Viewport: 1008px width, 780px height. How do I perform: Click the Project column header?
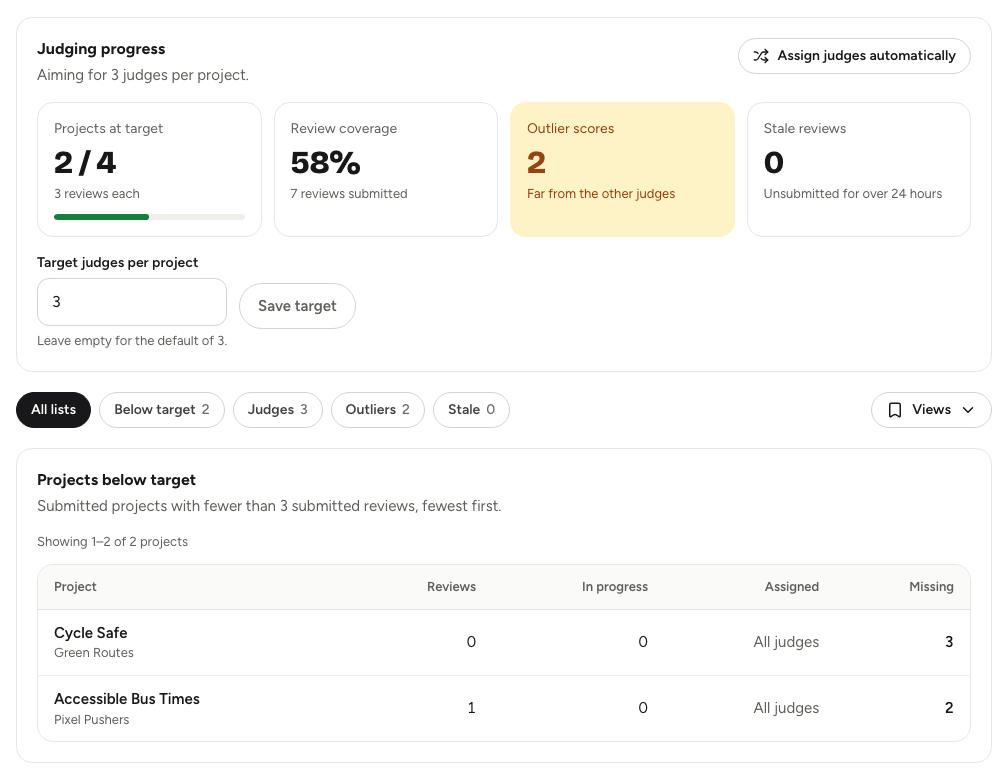click(75, 587)
